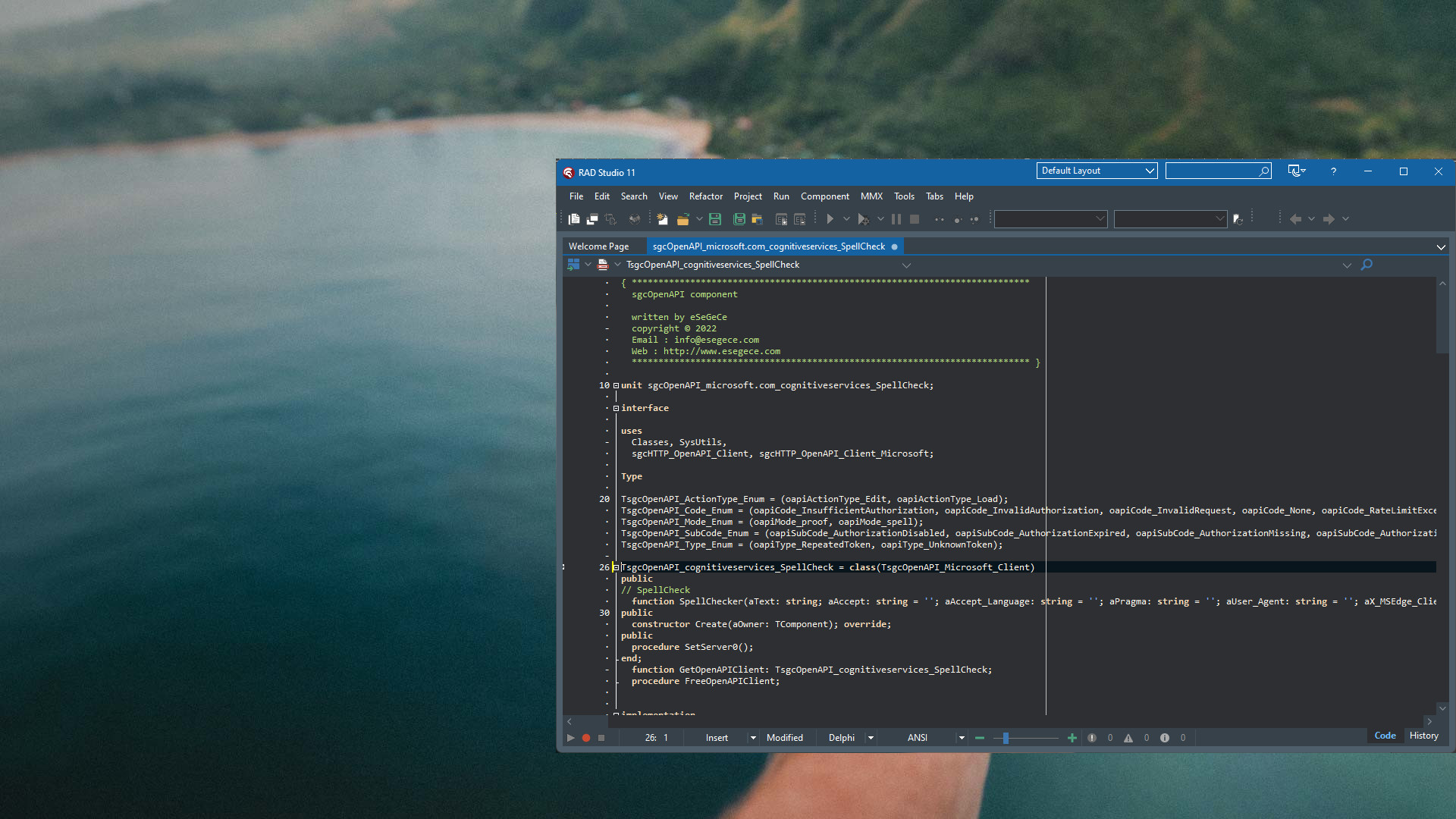Start macro playback in the status bar
Image resolution: width=1456 pixels, height=819 pixels.
click(x=570, y=738)
